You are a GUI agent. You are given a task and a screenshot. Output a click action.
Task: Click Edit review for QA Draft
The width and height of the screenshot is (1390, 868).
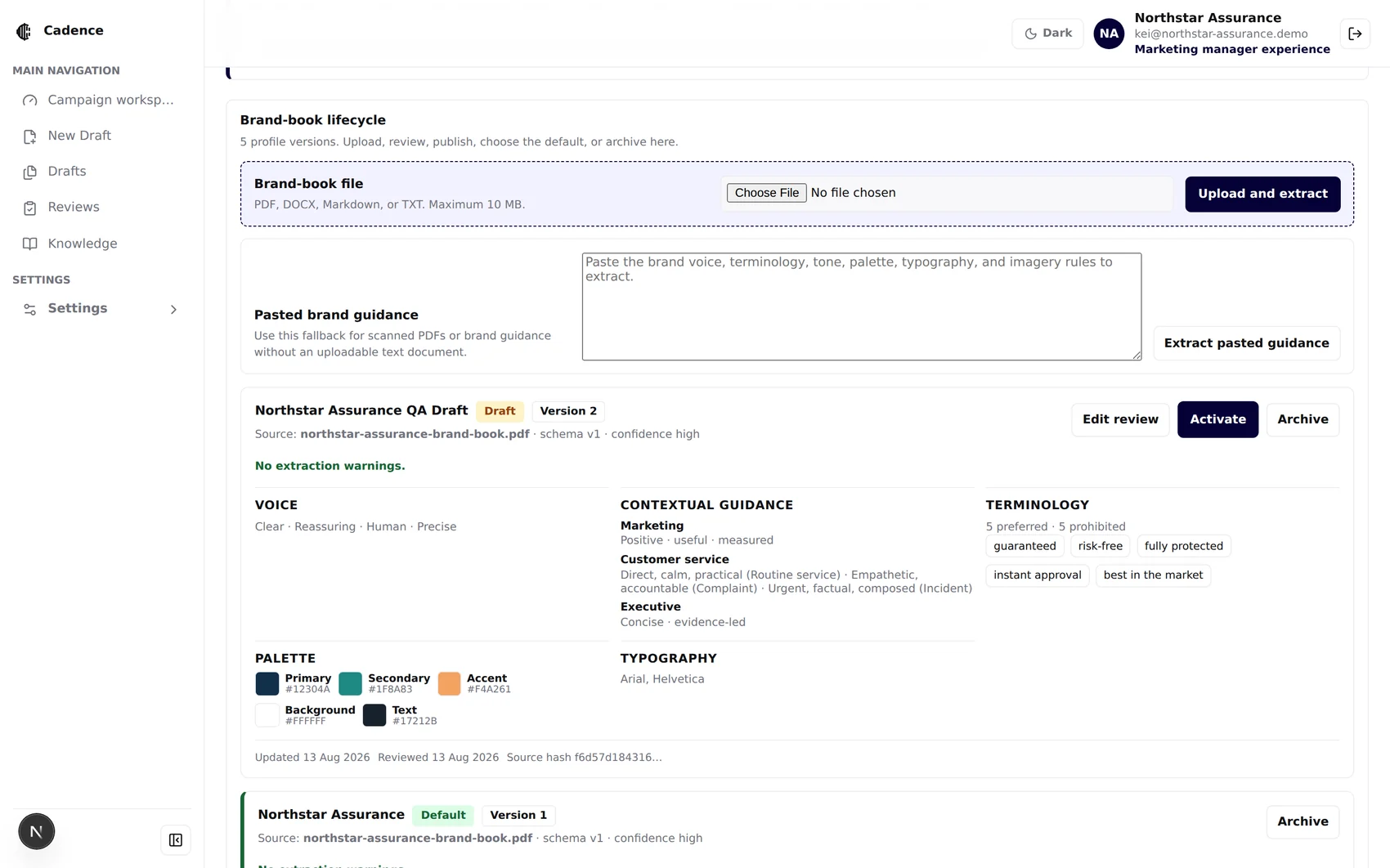(1120, 419)
